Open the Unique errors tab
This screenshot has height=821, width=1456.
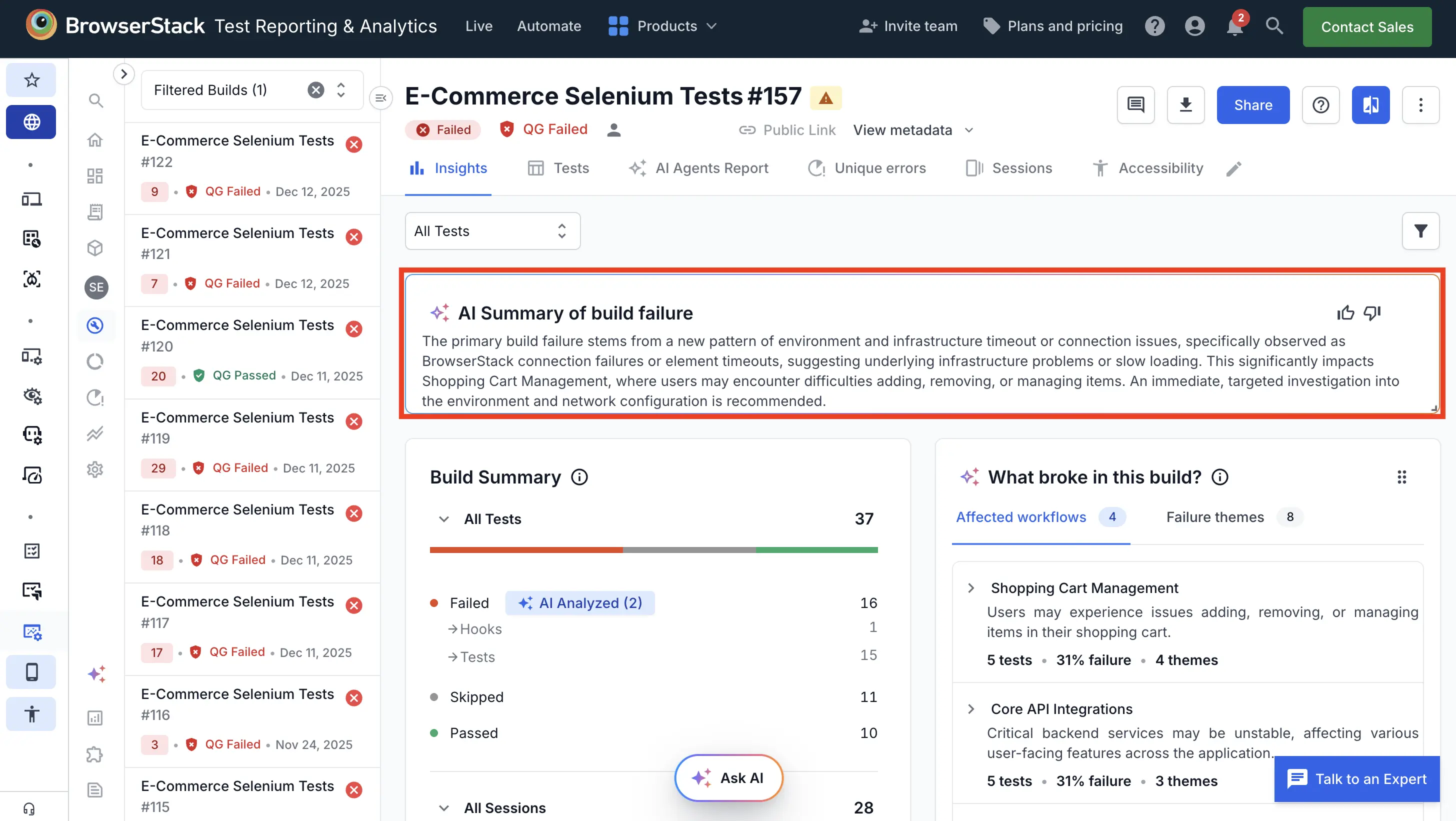coord(867,168)
